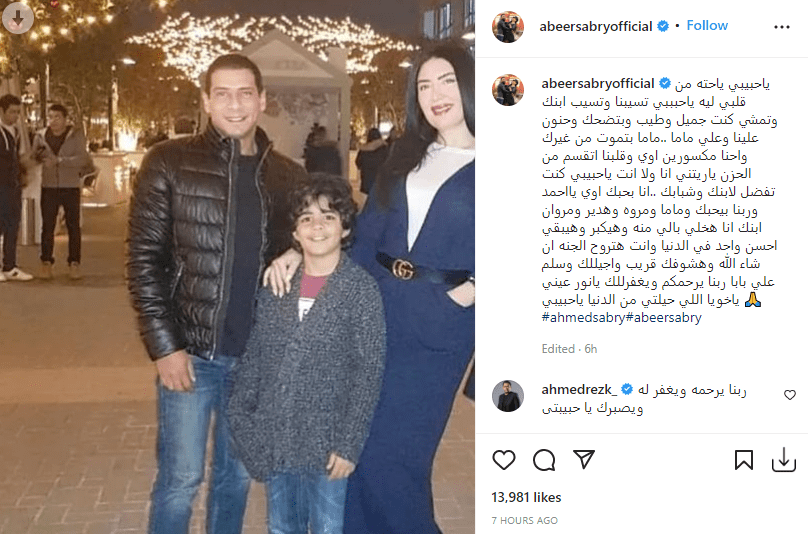Open abeersabryofficial profile from header username

point(596,26)
